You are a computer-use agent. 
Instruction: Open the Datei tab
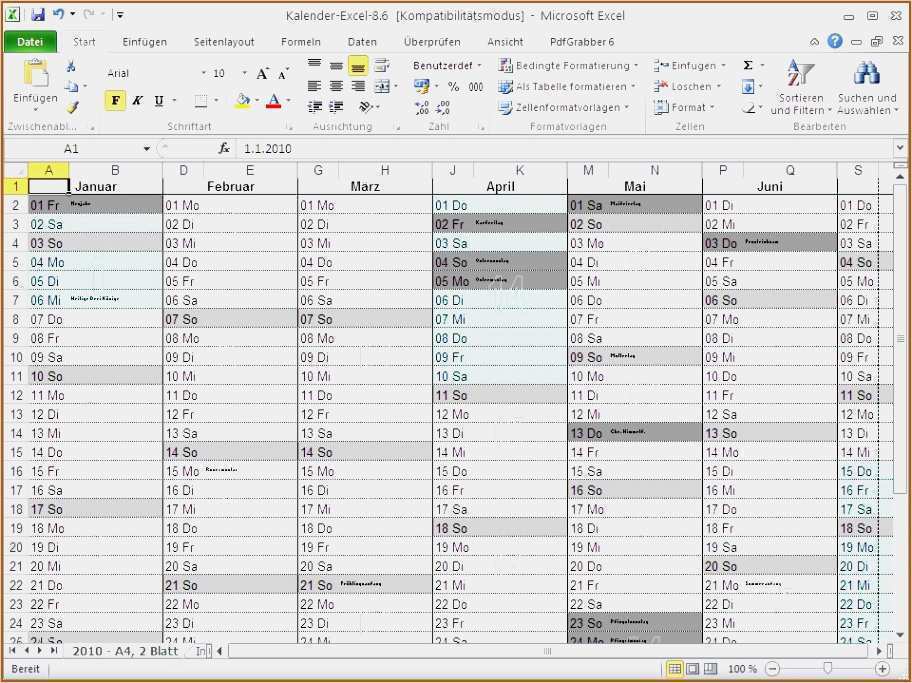pyautogui.click(x=30, y=42)
